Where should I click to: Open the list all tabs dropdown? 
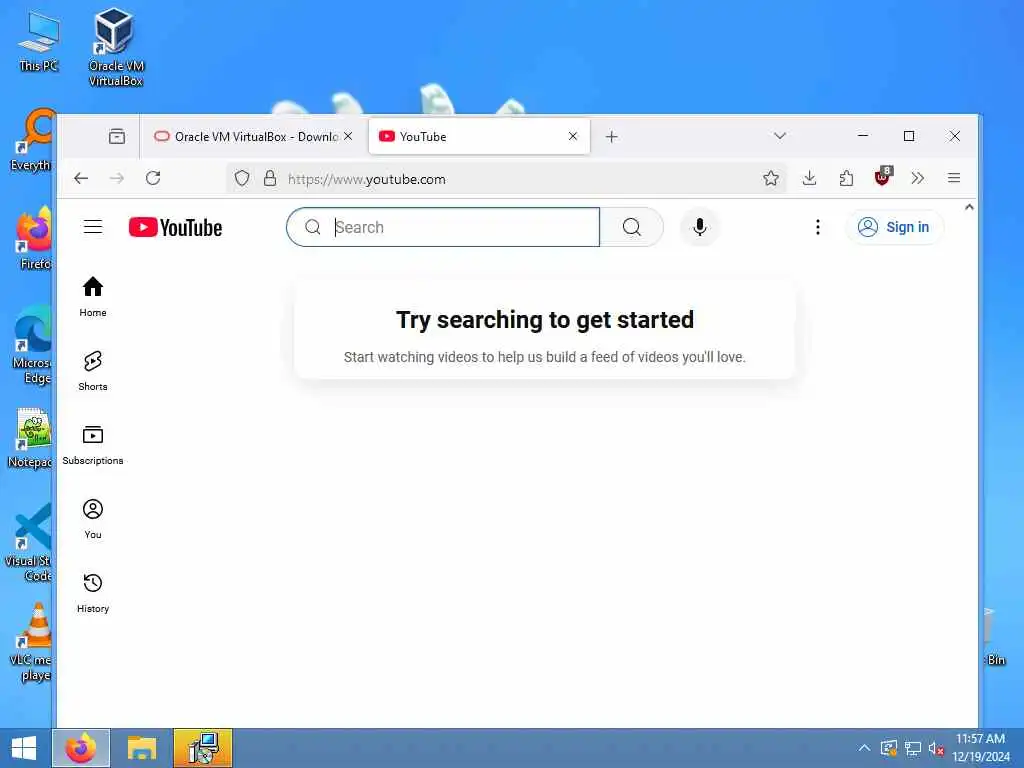tap(780, 136)
